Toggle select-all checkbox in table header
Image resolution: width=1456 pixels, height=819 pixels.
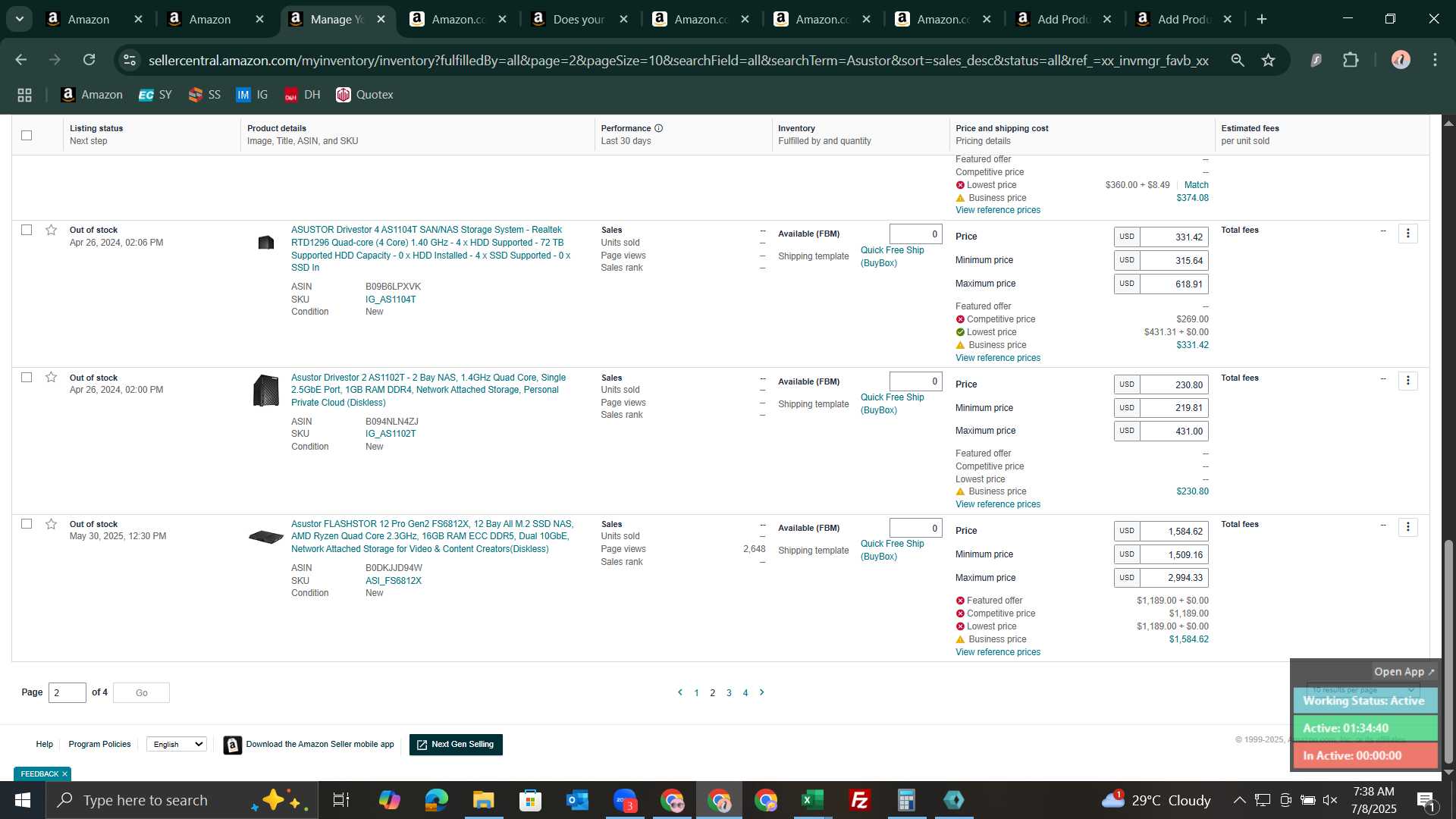coord(27,135)
